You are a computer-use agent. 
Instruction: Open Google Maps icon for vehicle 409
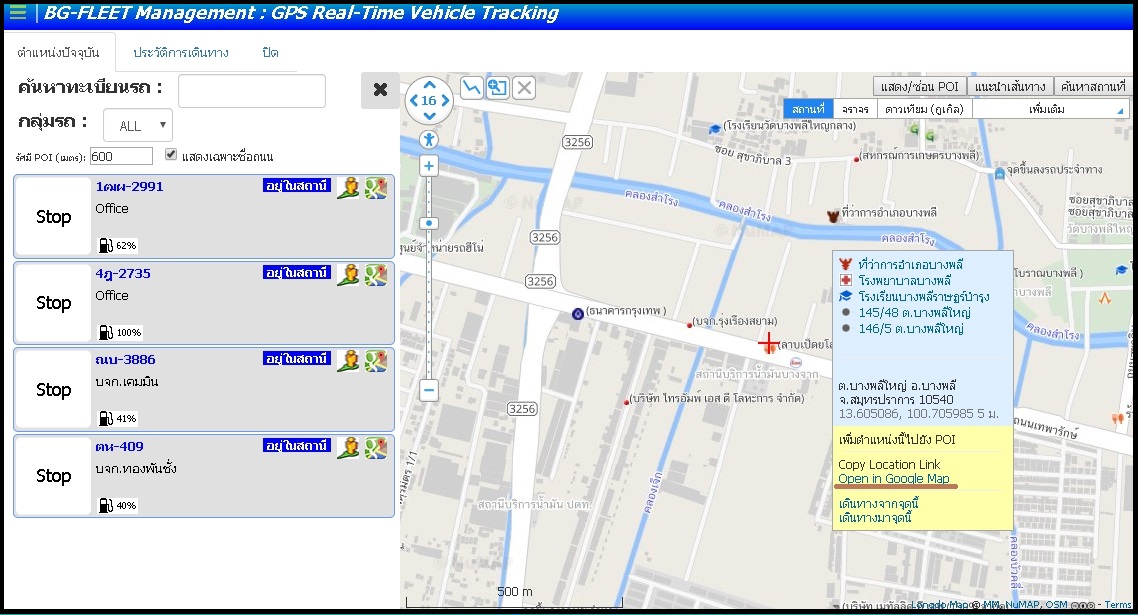376,447
